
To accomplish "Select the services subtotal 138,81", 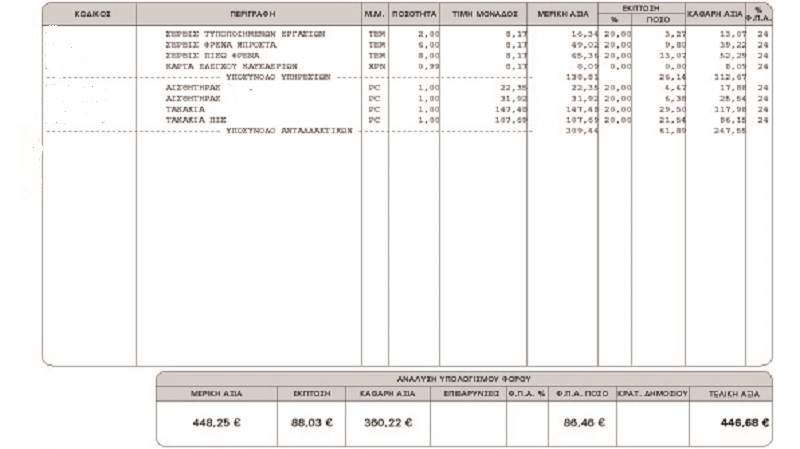I will [582, 77].
